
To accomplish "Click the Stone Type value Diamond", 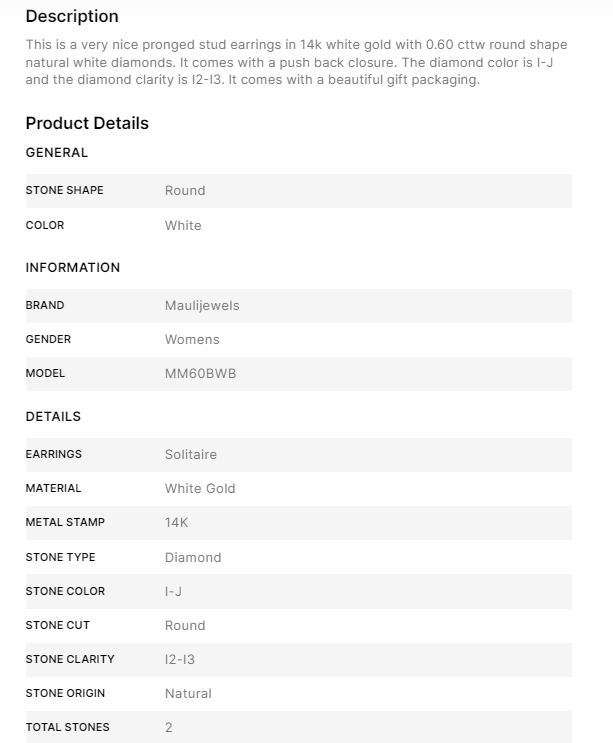I will (x=193, y=558).
